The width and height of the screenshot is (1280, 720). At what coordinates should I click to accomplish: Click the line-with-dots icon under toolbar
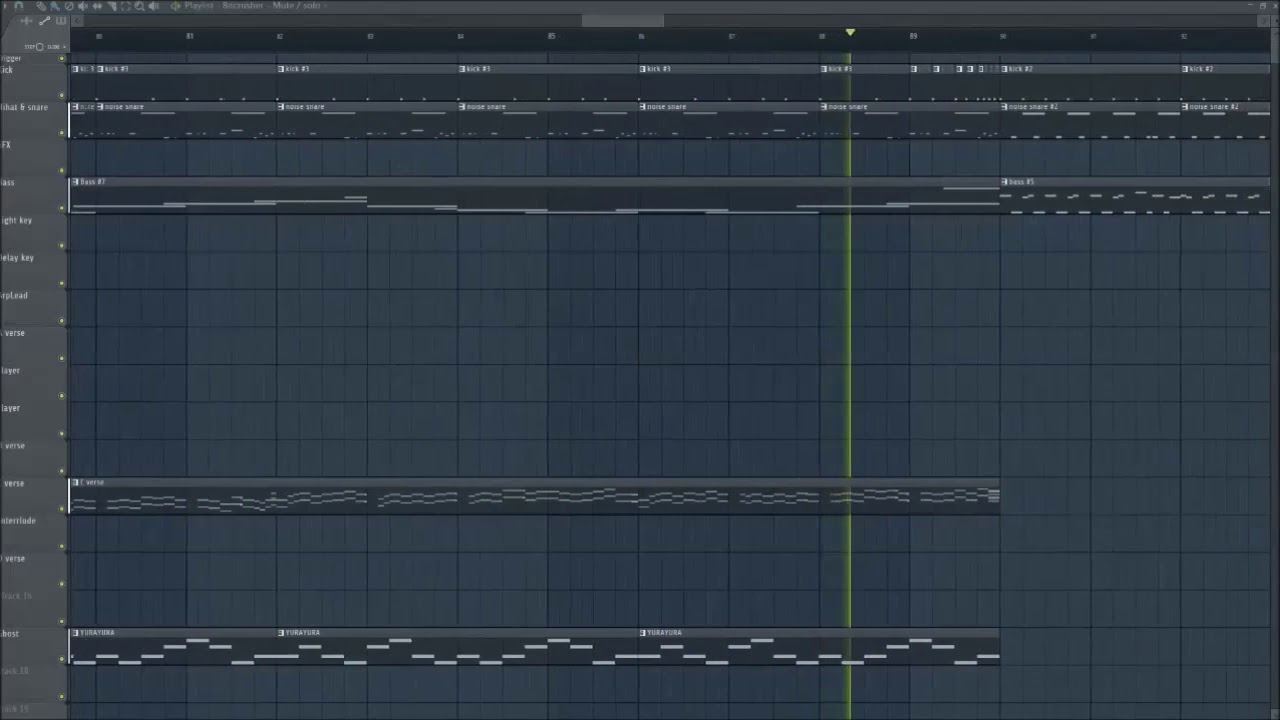(x=44, y=21)
